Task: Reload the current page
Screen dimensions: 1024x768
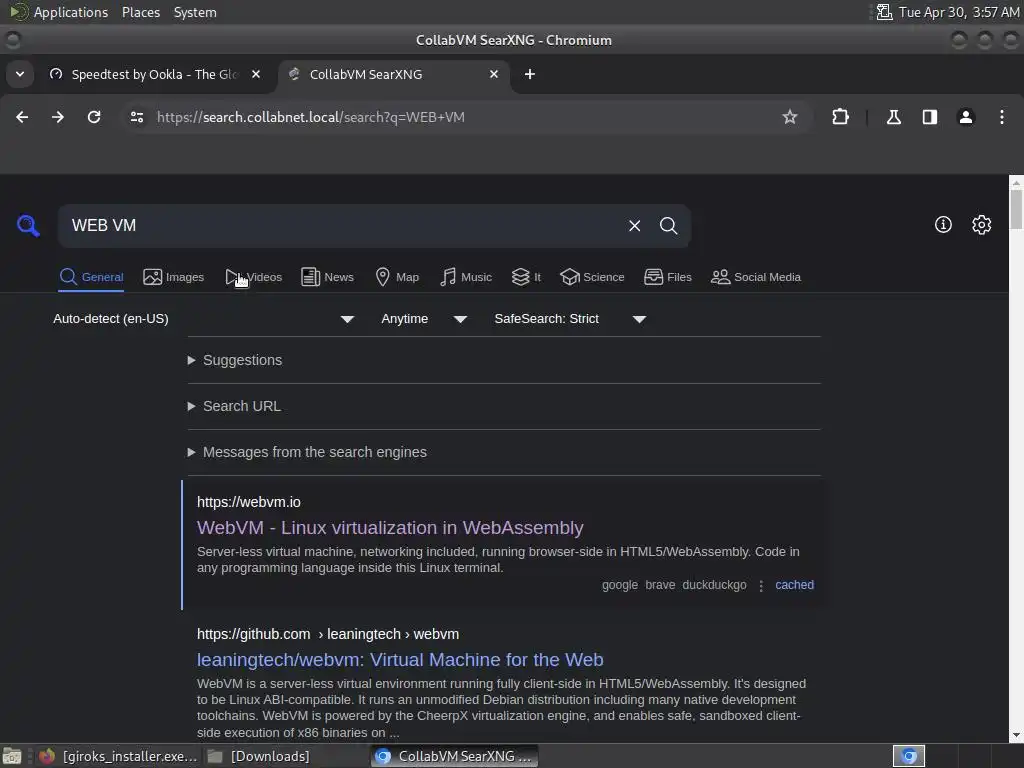Action: [94, 117]
